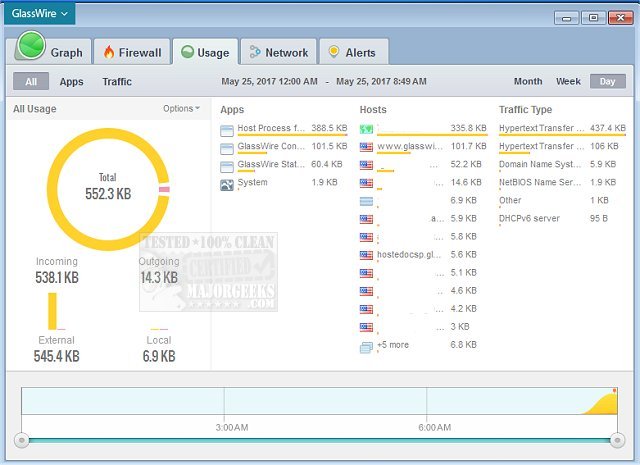Viewport: 640px width, 465px height.
Task: Click the Host Process app icon
Action: (227, 131)
